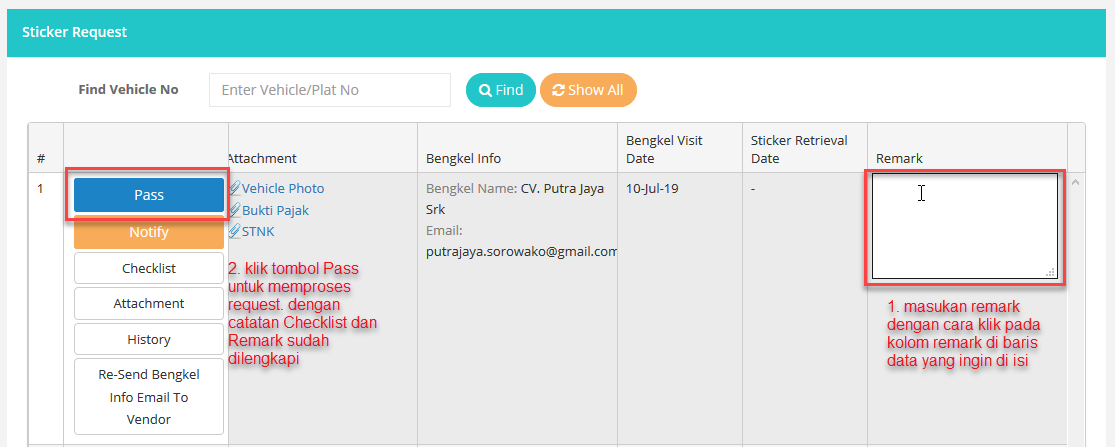Open the Checklist for row 1
Viewport: 1115px width, 447px height.
(x=149, y=268)
